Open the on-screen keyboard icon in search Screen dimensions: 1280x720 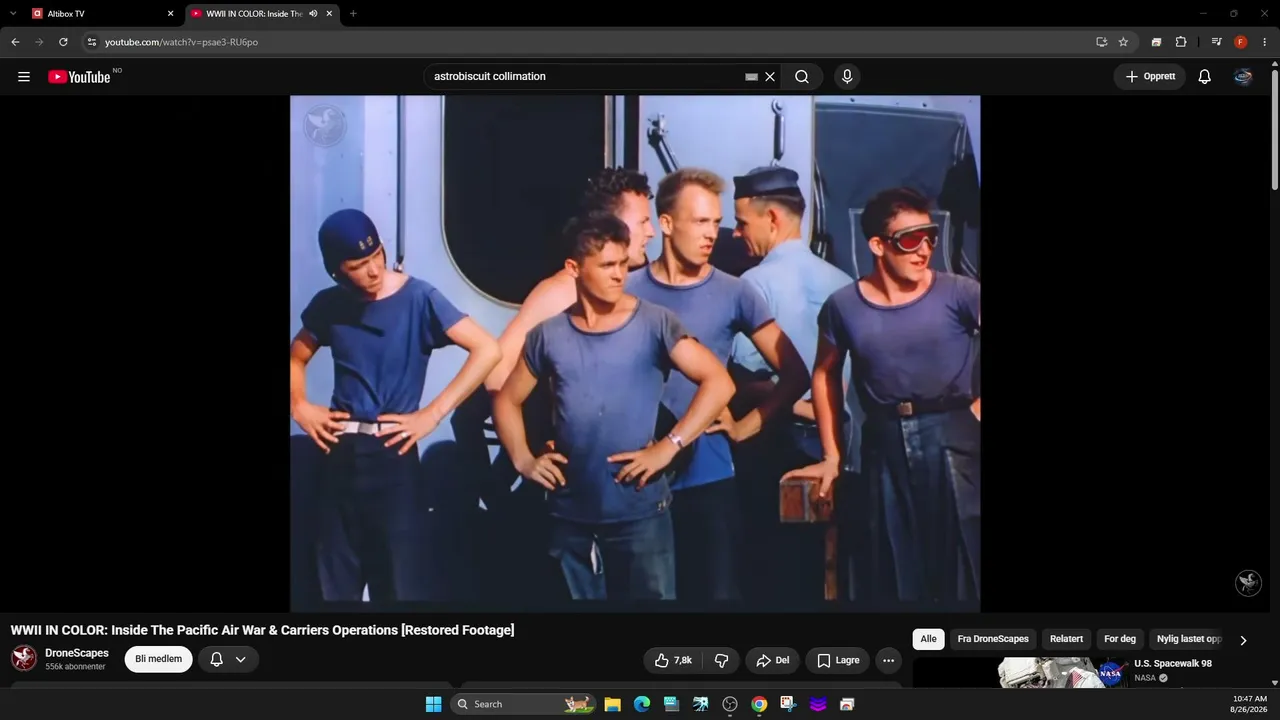pos(752,77)
